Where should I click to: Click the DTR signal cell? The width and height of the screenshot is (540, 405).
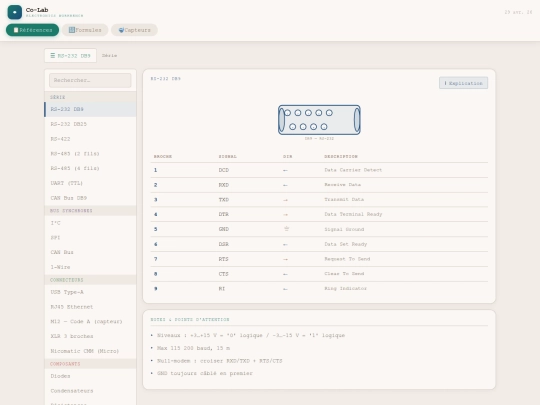(x=224, y=214)
